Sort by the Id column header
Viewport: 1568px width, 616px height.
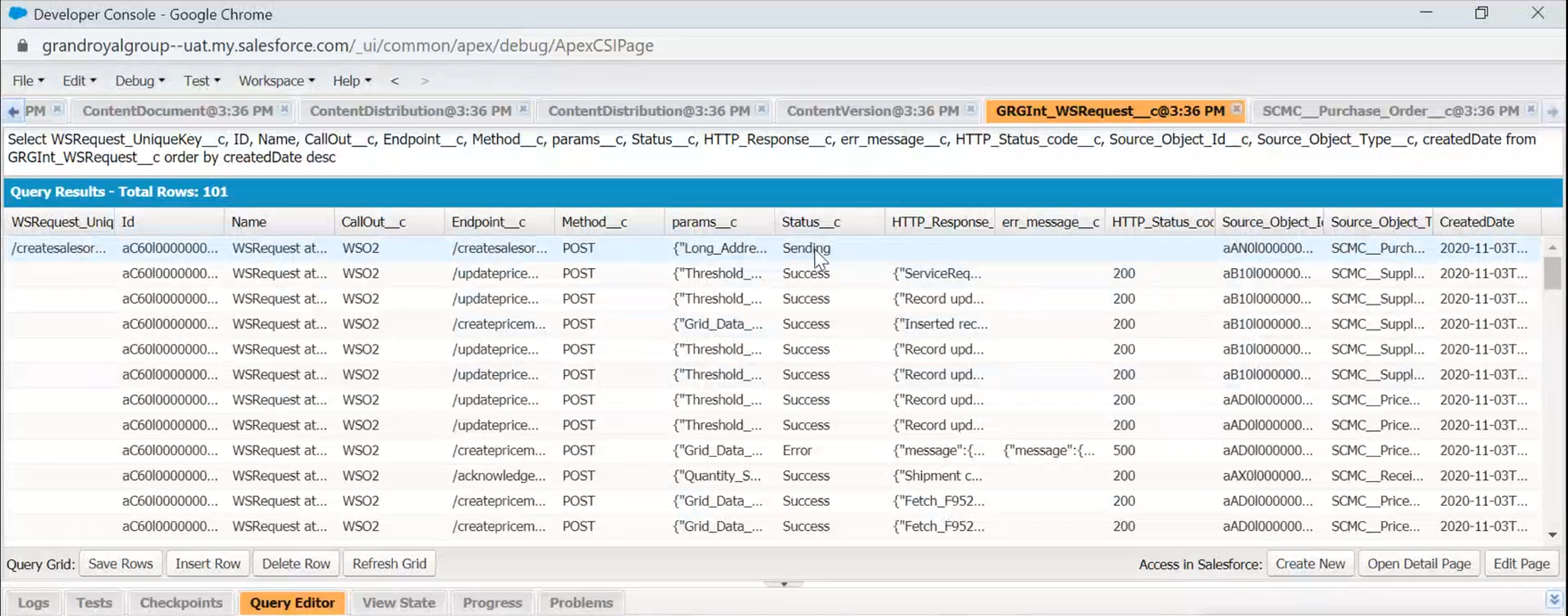169,222
